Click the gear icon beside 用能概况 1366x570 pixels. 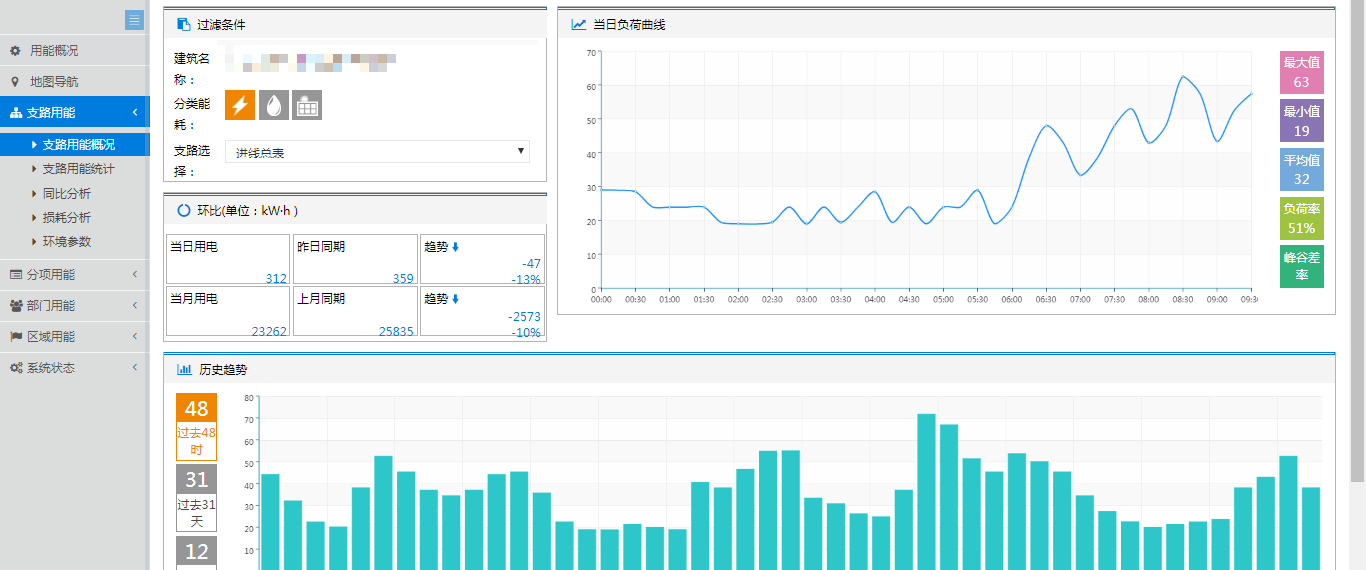pyautogui.click(x=15, y=50)
